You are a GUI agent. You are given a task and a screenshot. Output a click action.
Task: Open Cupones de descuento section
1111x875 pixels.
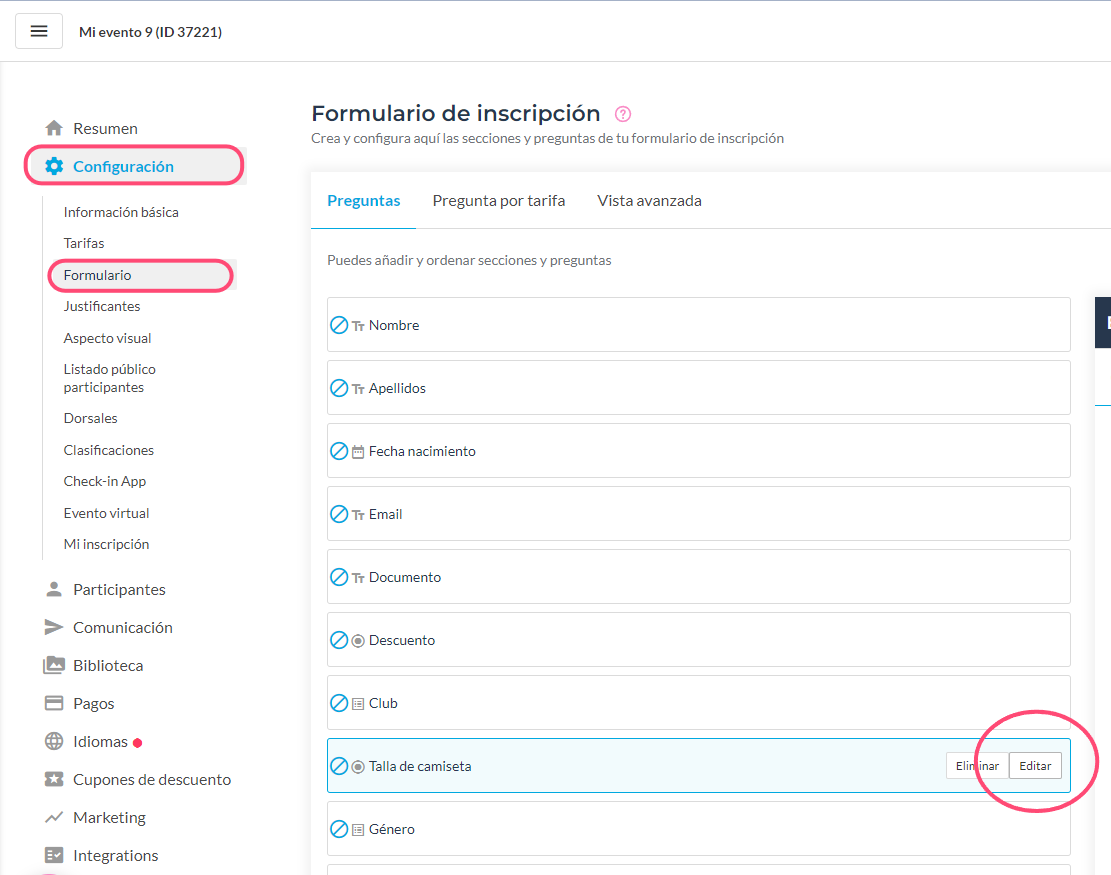click(151, 779)
